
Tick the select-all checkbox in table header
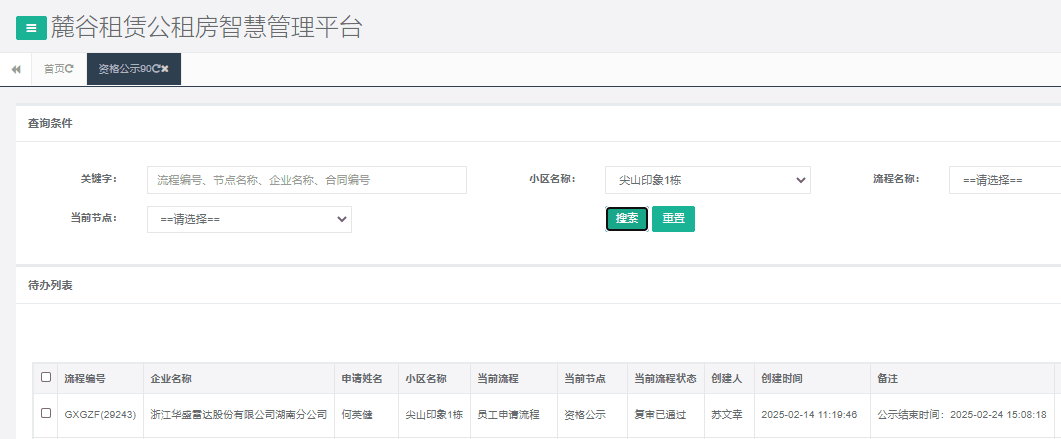(x=45, y=378)
